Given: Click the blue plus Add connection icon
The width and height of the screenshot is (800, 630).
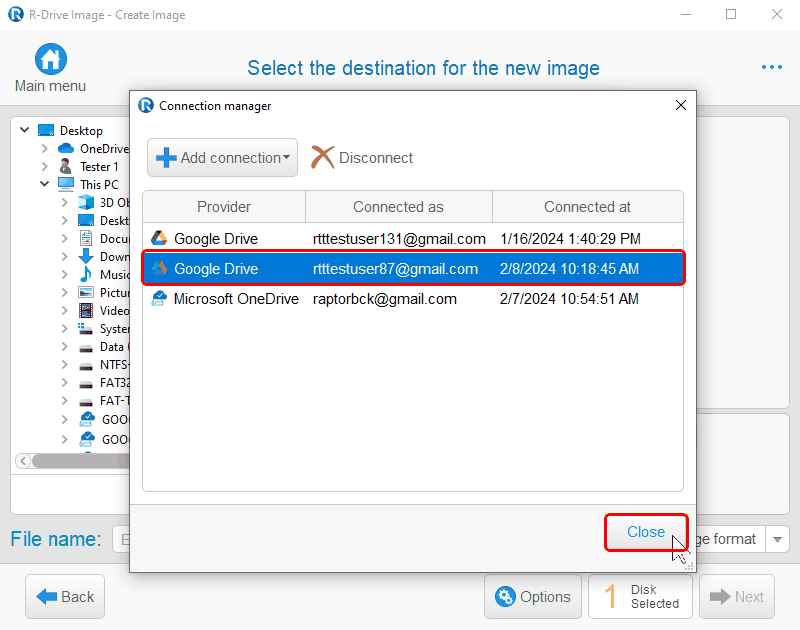Looking at the screenshot, I should [166, 158].
